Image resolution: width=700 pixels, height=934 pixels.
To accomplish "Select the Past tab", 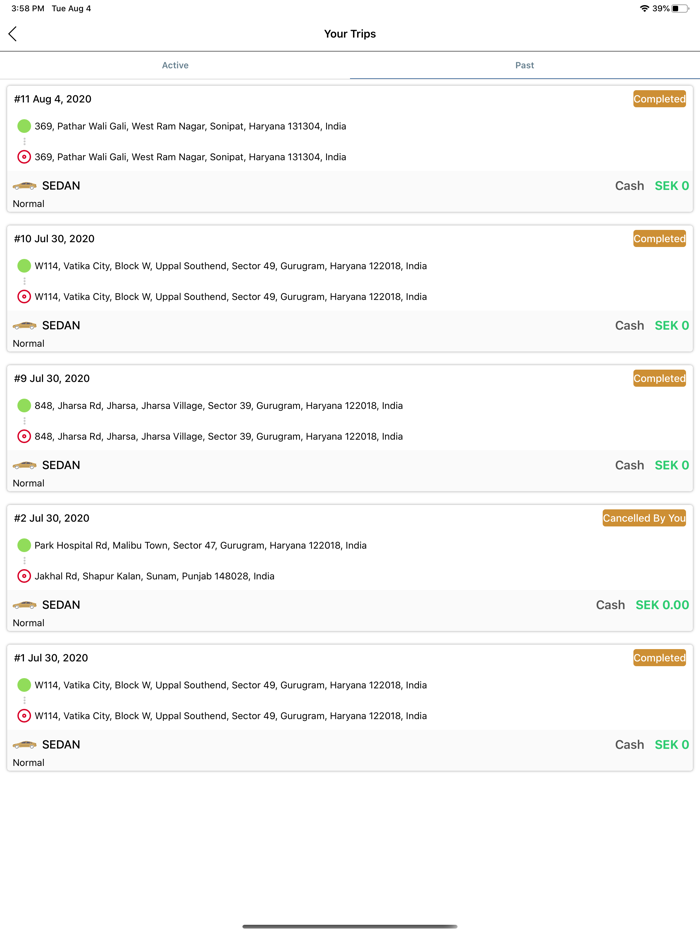I will 524,65.
